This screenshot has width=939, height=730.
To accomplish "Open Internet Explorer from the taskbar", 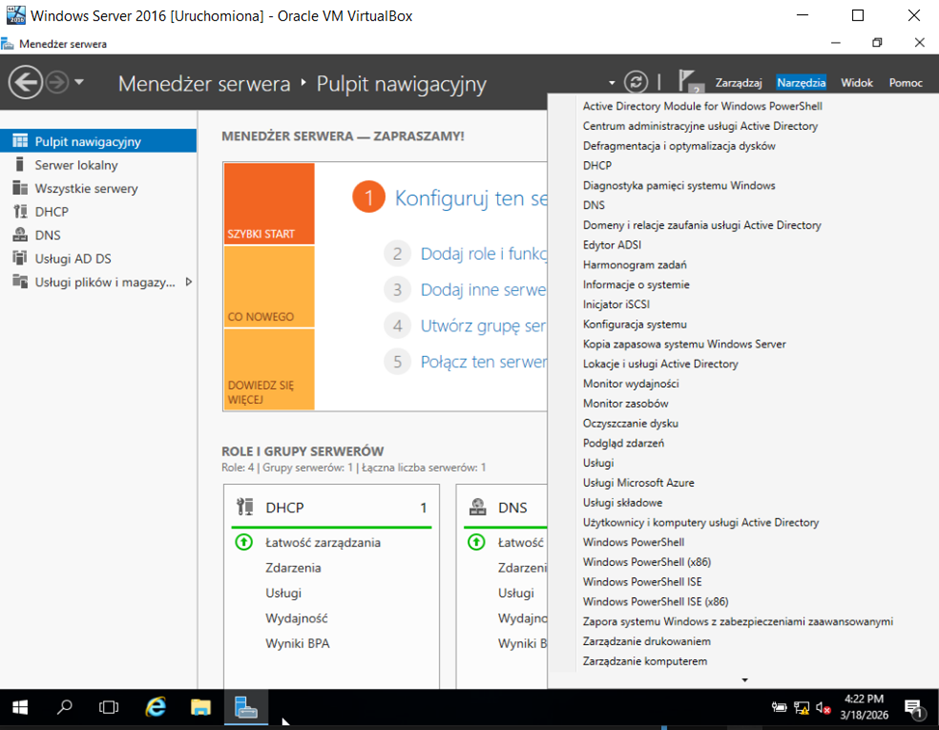I will (155, 708).
